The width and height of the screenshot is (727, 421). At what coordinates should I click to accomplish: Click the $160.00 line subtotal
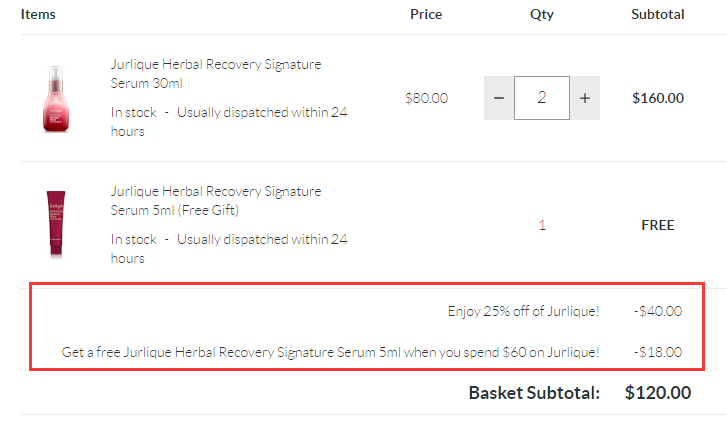click(658, 98)
